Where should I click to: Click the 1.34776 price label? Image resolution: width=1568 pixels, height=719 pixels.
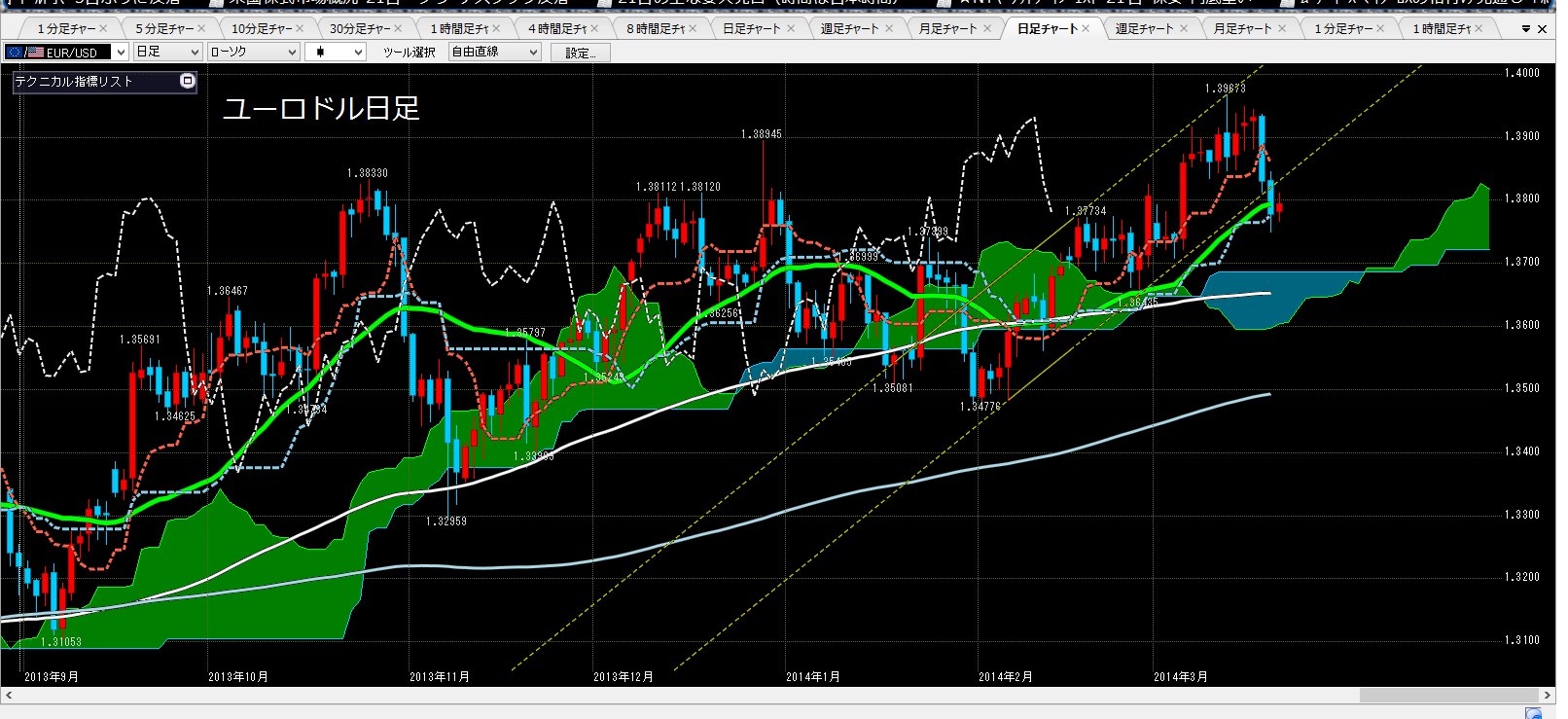(x=980, y=407)
